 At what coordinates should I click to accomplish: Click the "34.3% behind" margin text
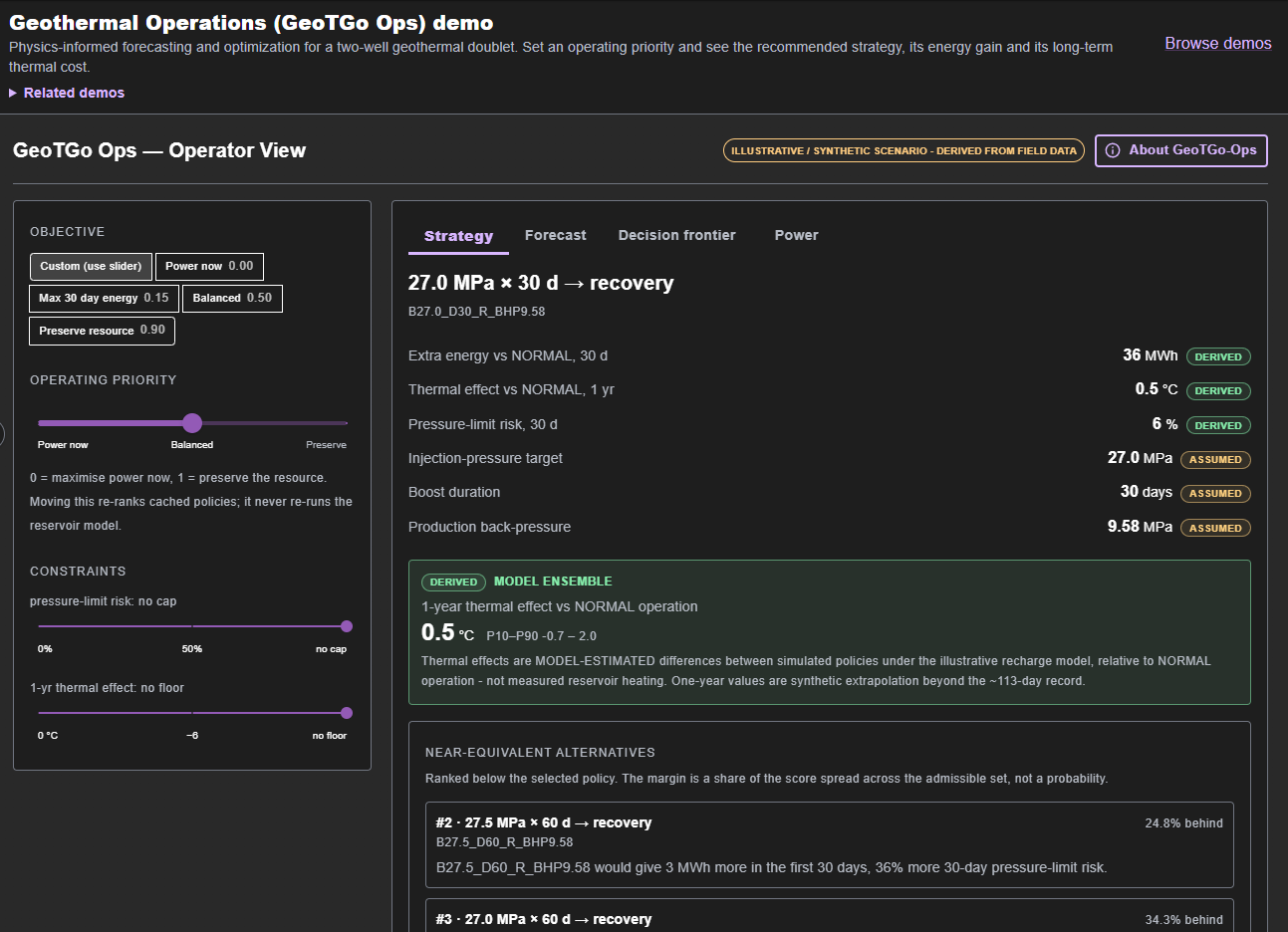[x=1183, y=920]
